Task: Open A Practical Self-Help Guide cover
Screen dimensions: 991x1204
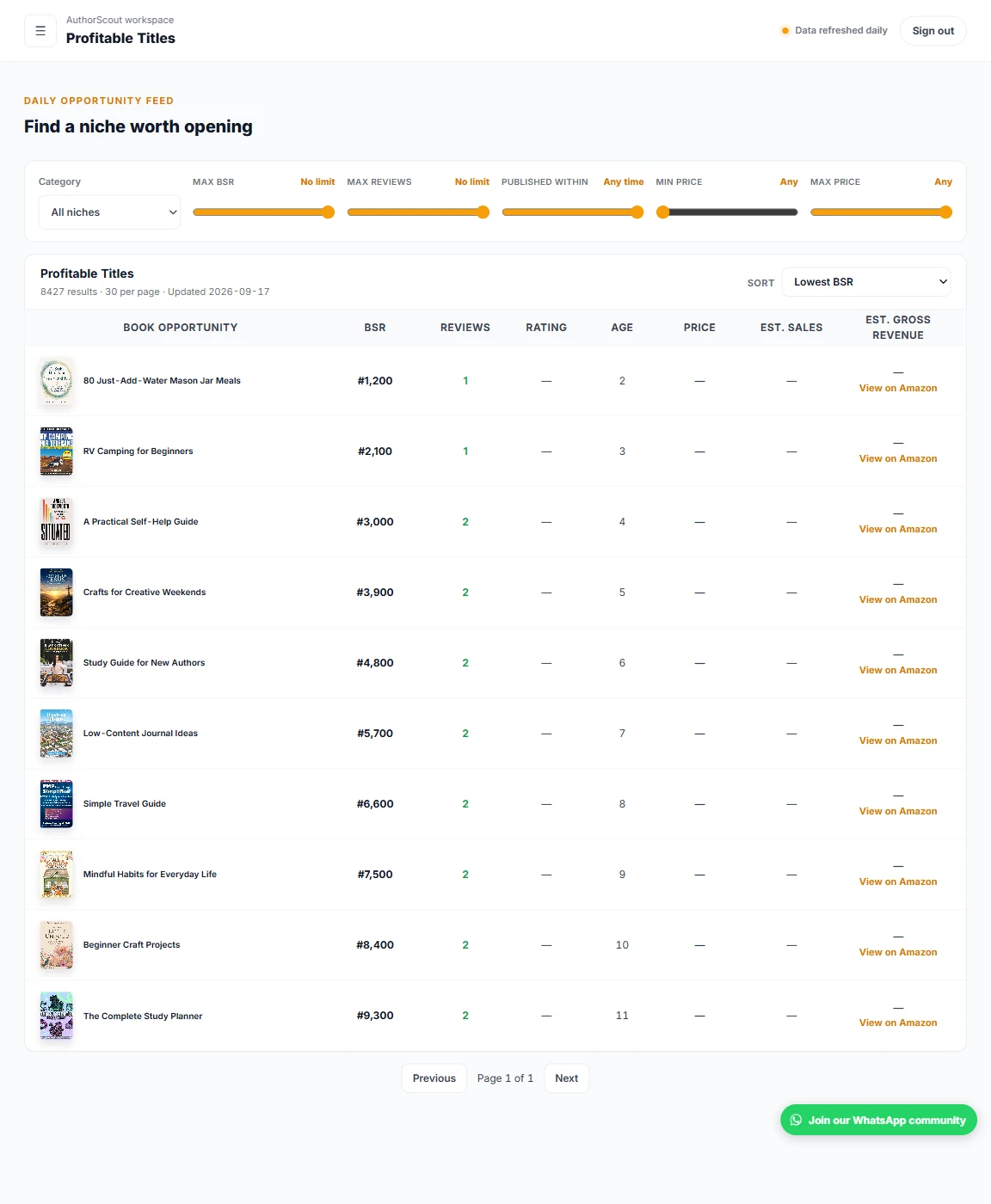Action: [x=57, y=522]
